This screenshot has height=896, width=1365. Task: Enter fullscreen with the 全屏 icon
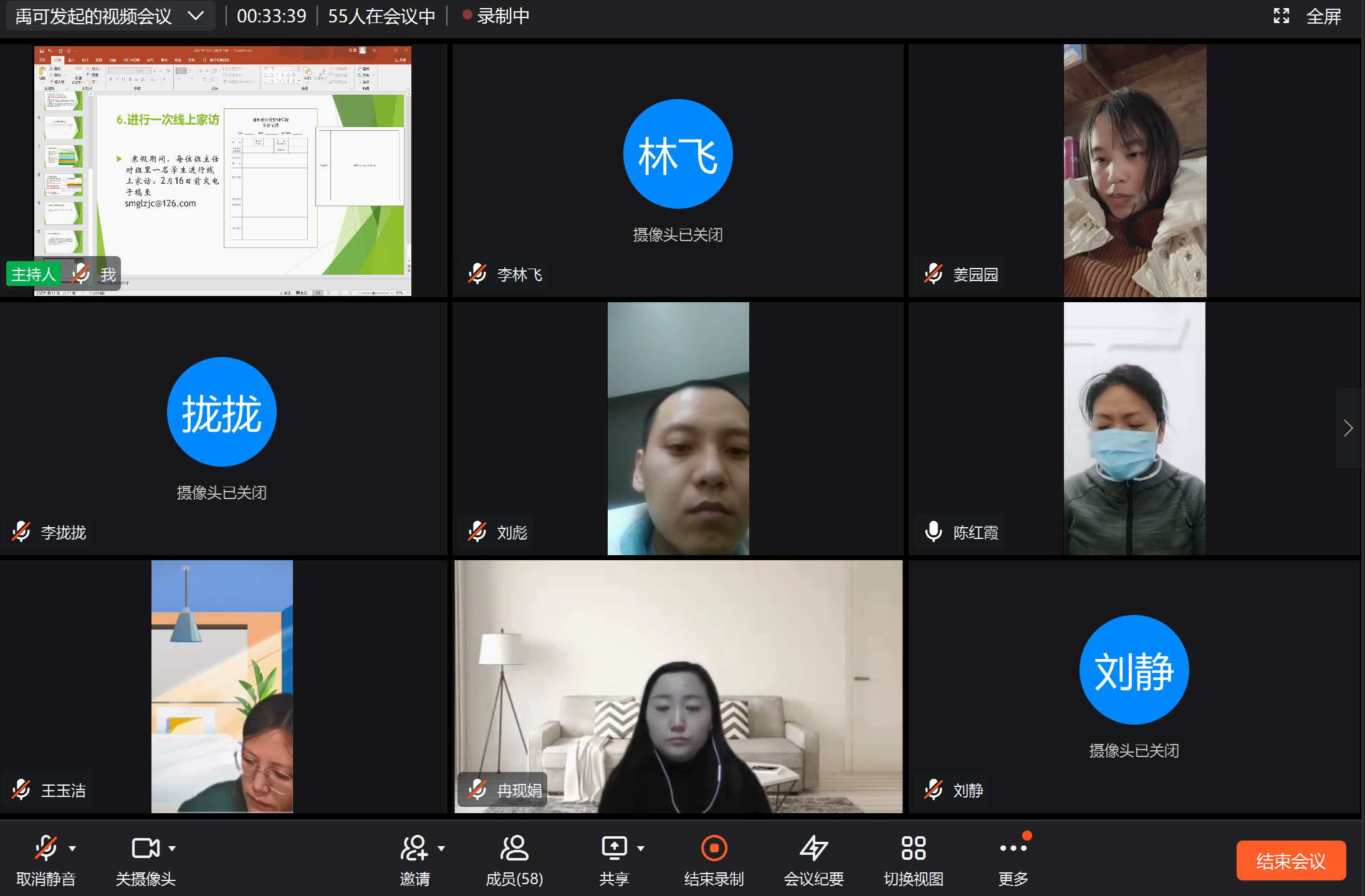pyautogui.click(x=1281, y=16)
